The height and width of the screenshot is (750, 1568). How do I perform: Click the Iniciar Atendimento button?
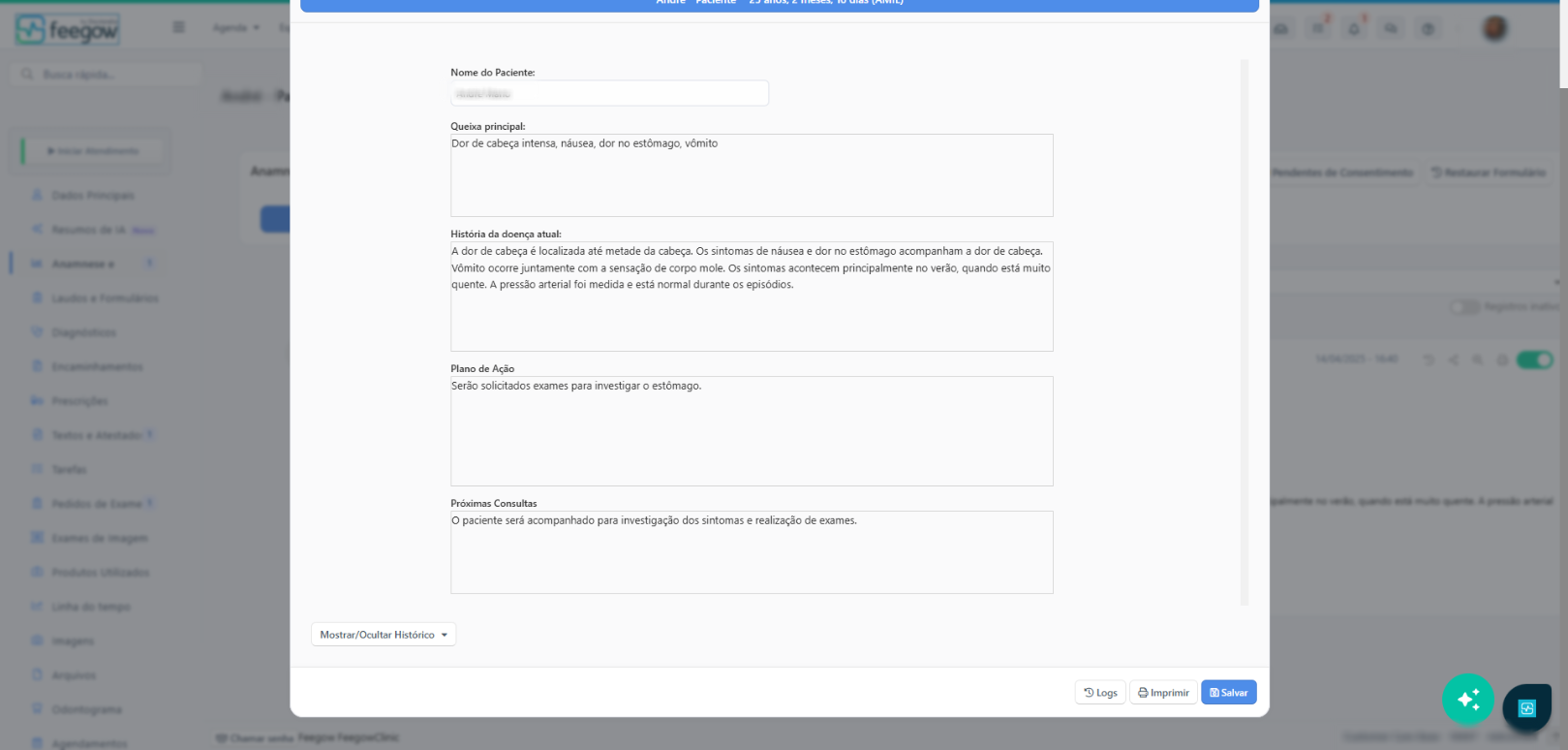pyautogui.click(x=94, y=151)
